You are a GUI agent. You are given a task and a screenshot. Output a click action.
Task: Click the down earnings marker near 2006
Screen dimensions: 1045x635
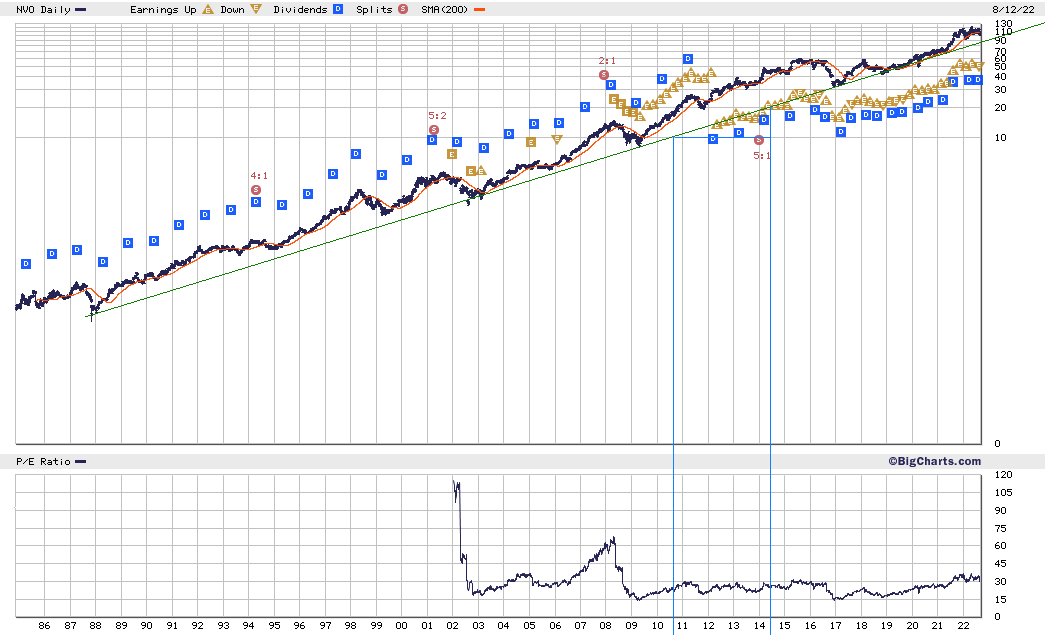pyautogui.click(x=557, y=139)
